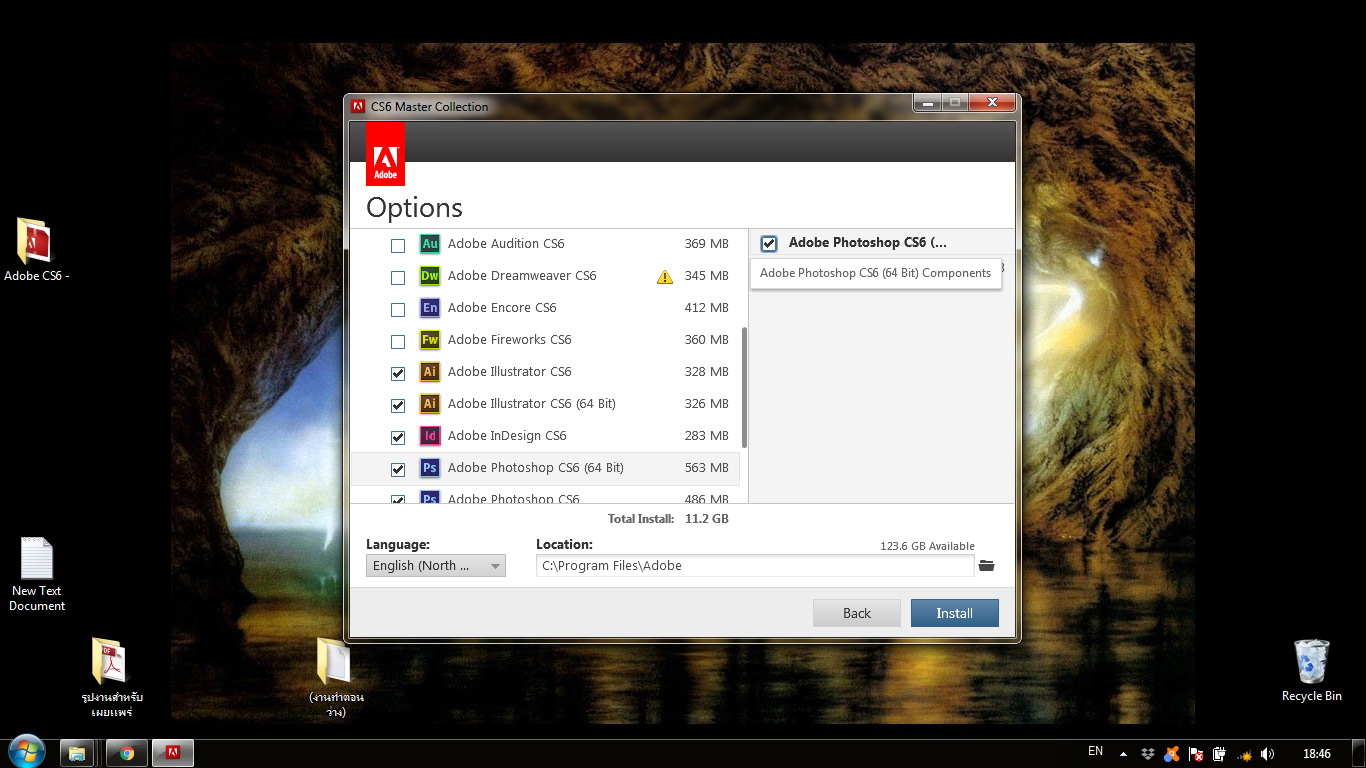Select the Adobe InDesign CS6 row text
This screenshot has width=1366, height=768.
(x=507, y=436)
